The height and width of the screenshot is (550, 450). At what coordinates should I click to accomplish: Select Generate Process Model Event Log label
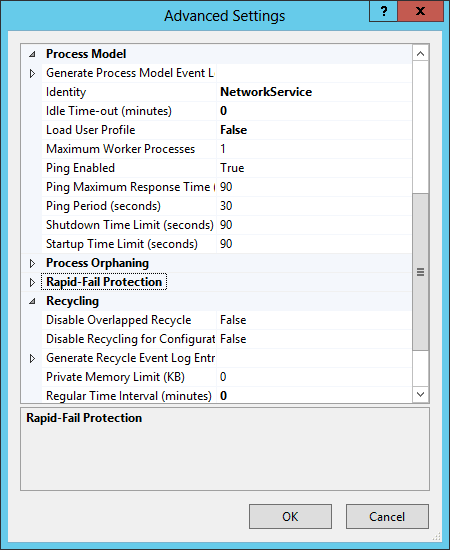[x=130, y=73]
